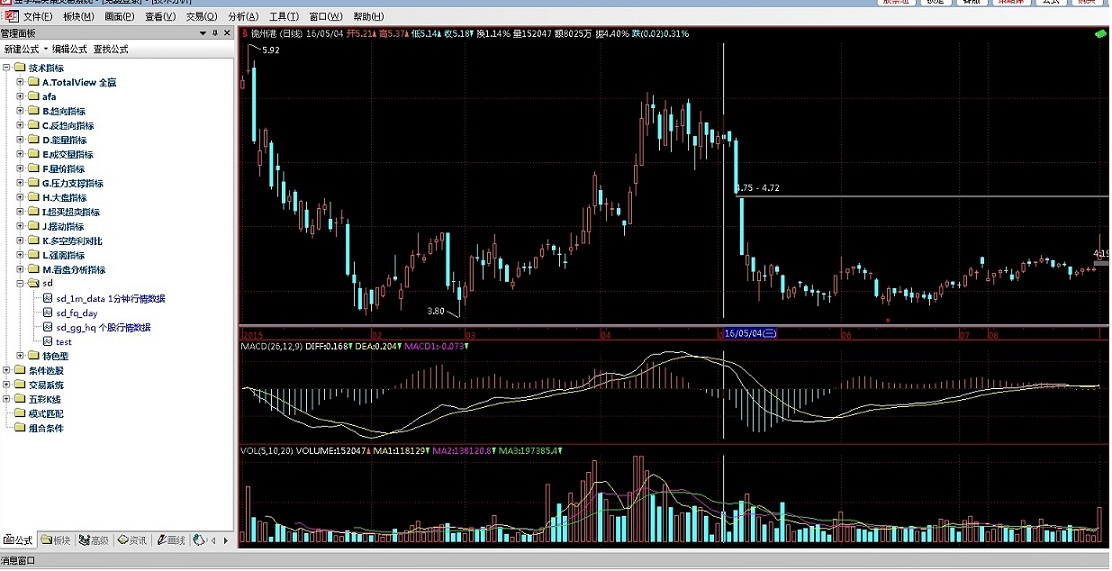This screenshot has height=571, width=1112.
Task: Open the 工具(T) menu
Action: coord(283,17)
